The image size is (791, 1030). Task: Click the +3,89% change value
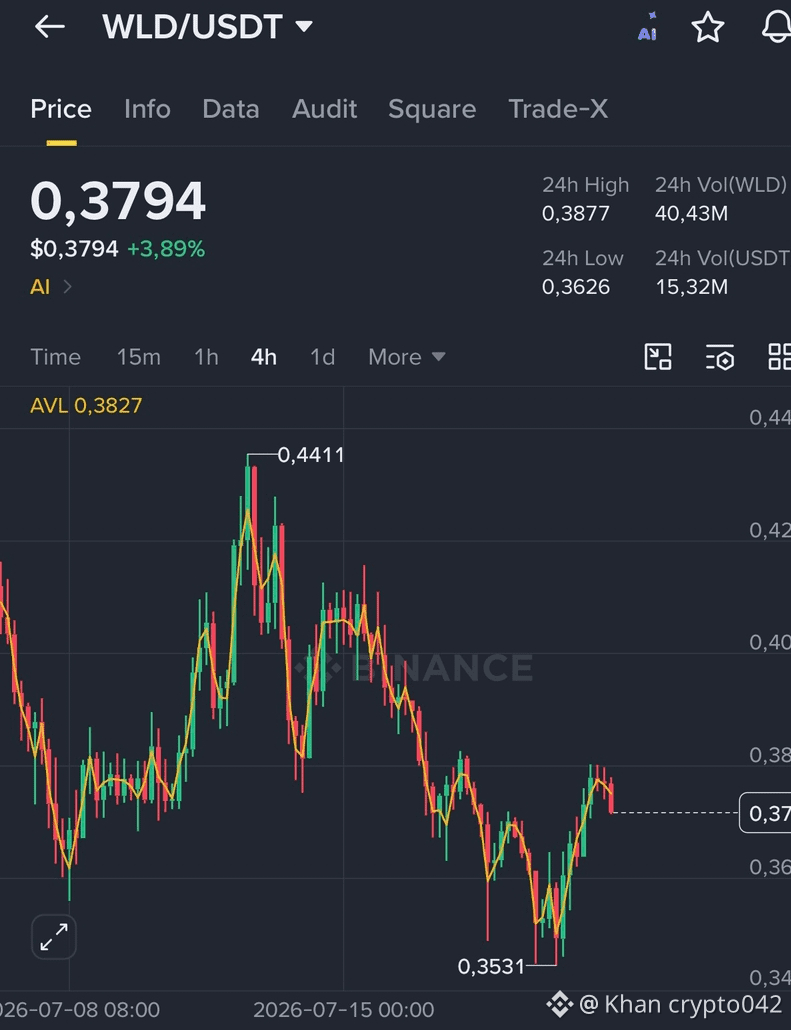pyautogui.click(x=166, y=249)
